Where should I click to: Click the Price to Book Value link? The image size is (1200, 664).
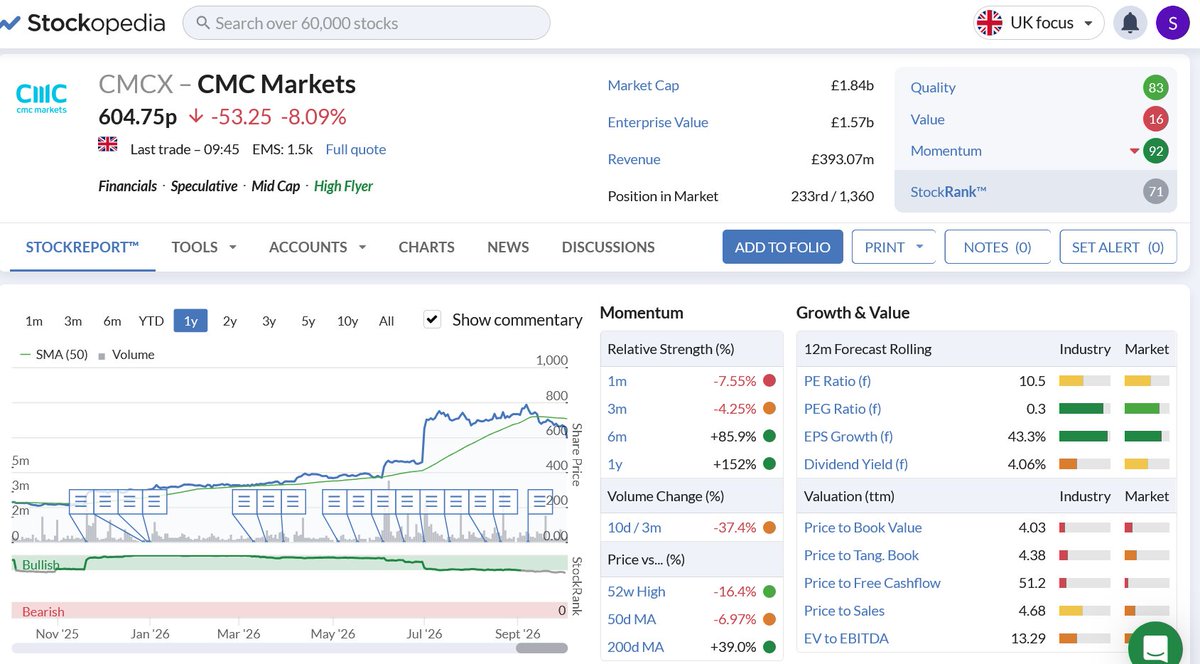click(863, 527)
